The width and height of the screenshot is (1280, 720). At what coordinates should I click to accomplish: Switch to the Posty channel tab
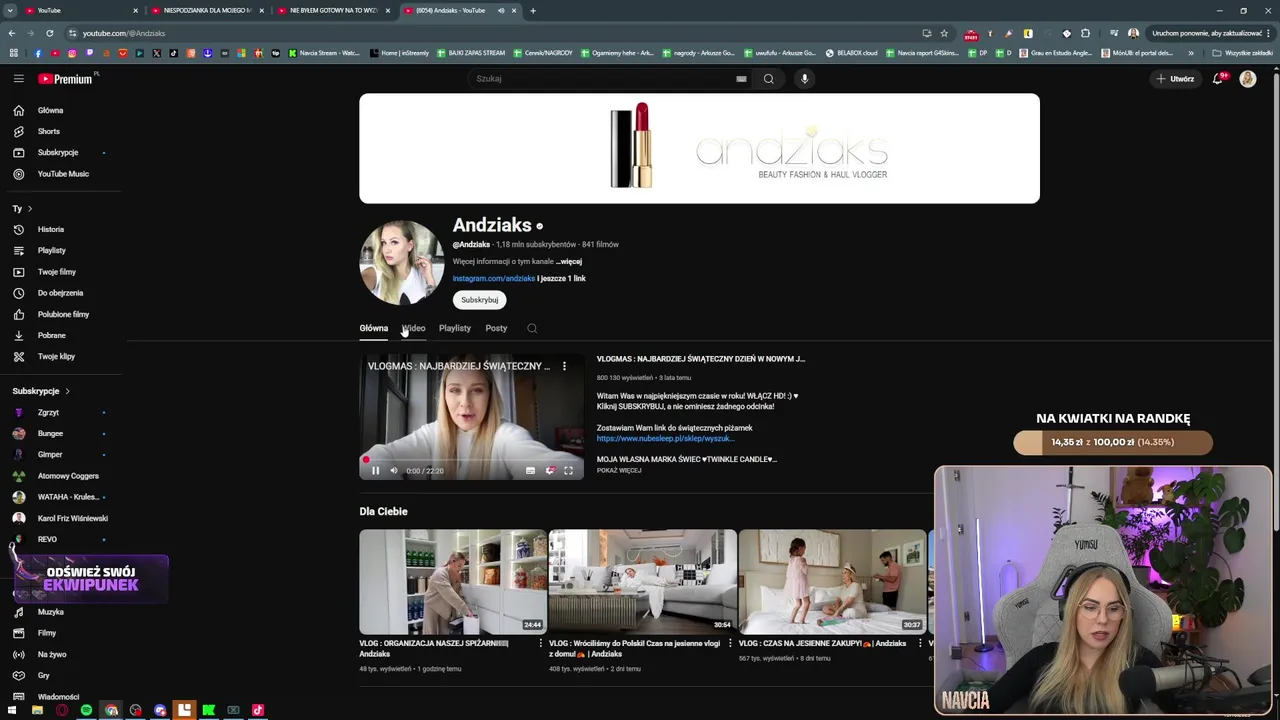[x=496, y=328]
